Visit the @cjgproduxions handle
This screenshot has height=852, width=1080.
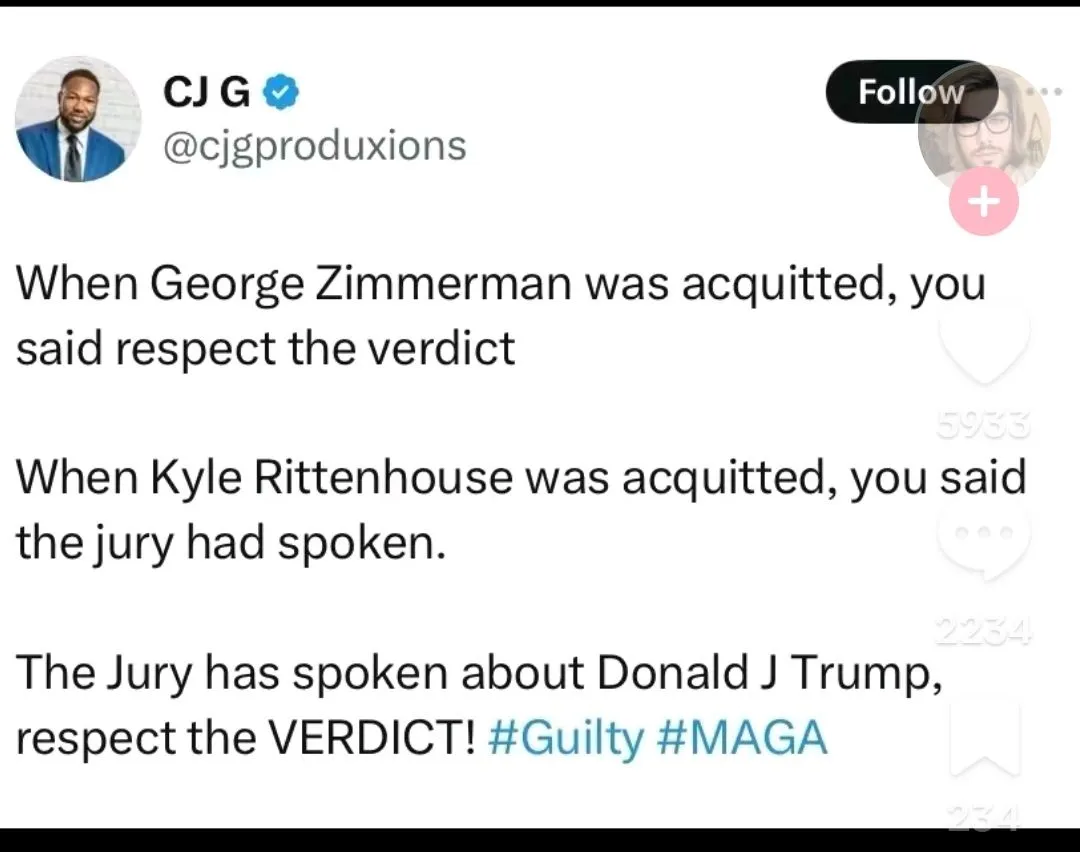tap(314, 146)
